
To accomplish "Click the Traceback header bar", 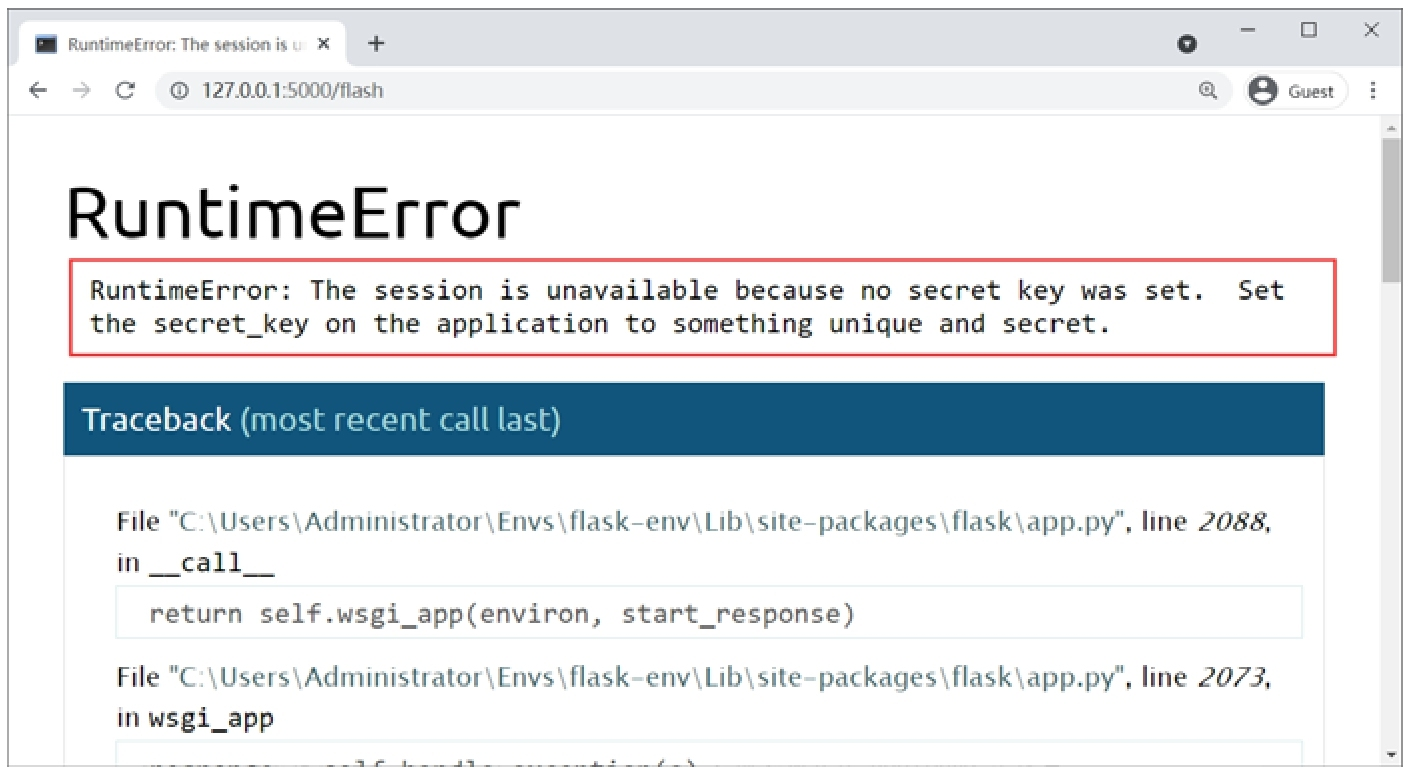I will pyautogui.click(x=693, y=419).
